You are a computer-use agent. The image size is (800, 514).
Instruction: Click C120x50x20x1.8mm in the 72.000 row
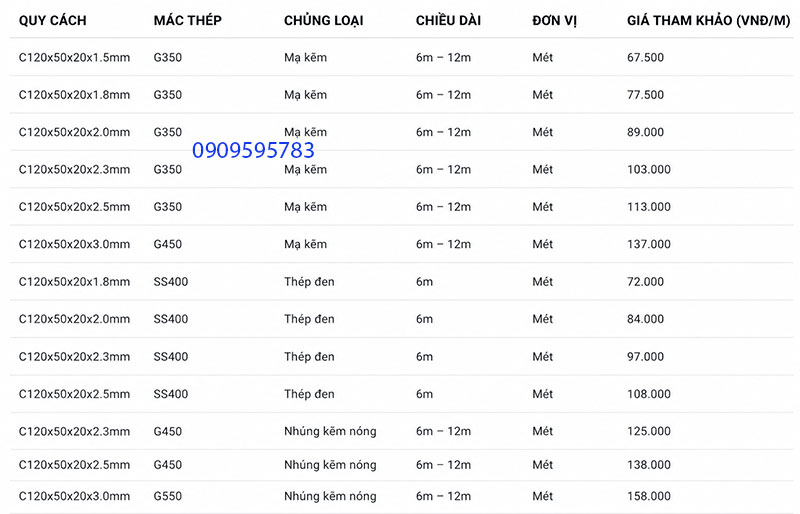click(74, 282)
